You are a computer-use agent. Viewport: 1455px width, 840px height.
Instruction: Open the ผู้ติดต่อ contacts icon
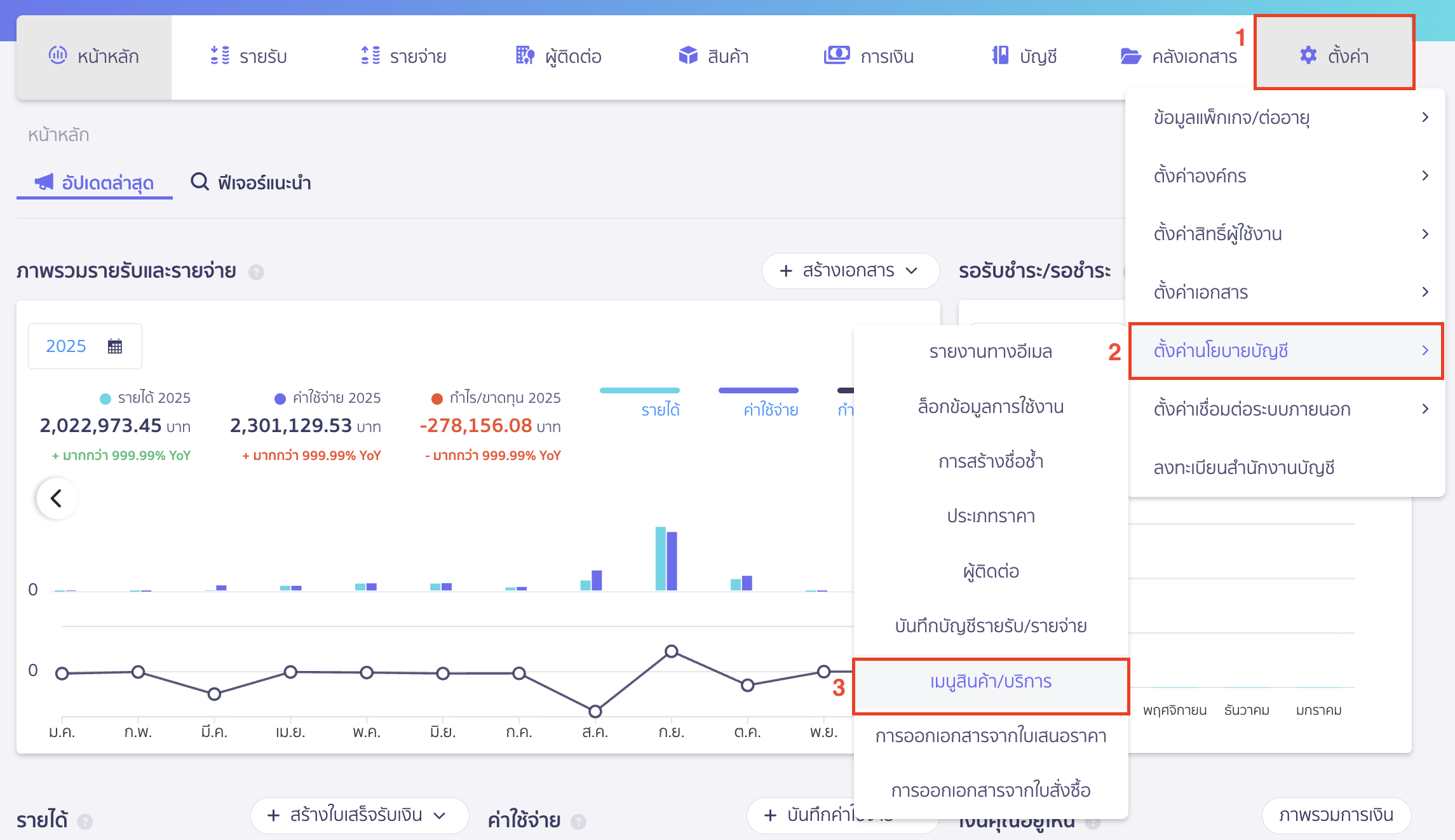coord(525,56)
